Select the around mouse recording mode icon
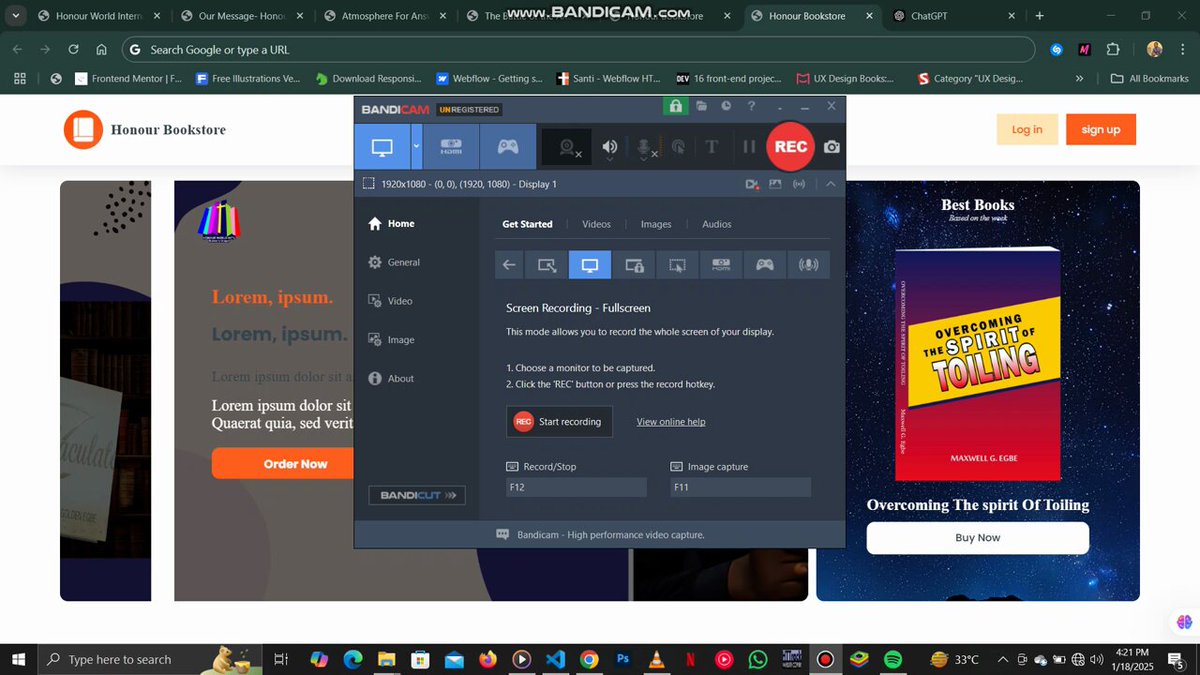This screenshot has height=675, width=1200. [x=678, y=265]
